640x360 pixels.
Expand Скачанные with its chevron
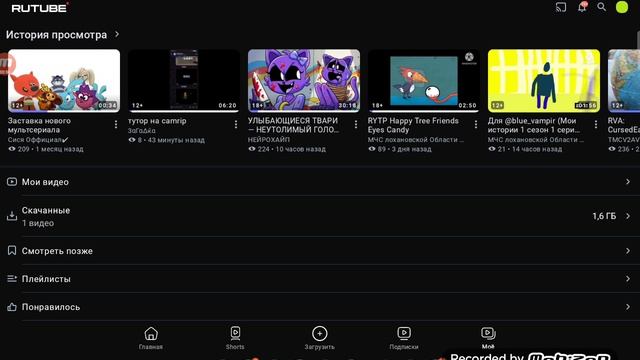tap(628, 216)
